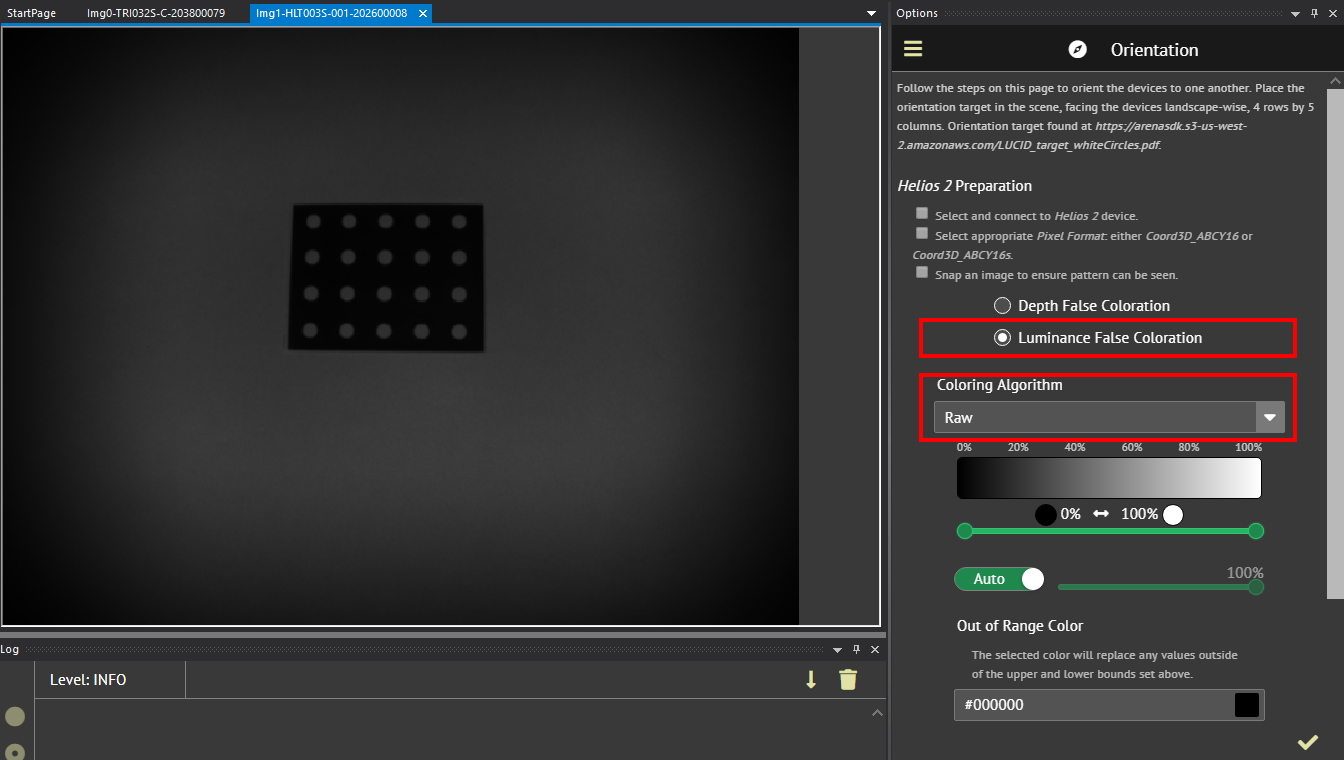Clear the log using the trash icon
This screenshot has width=1344, height=760.
(848, 679)
